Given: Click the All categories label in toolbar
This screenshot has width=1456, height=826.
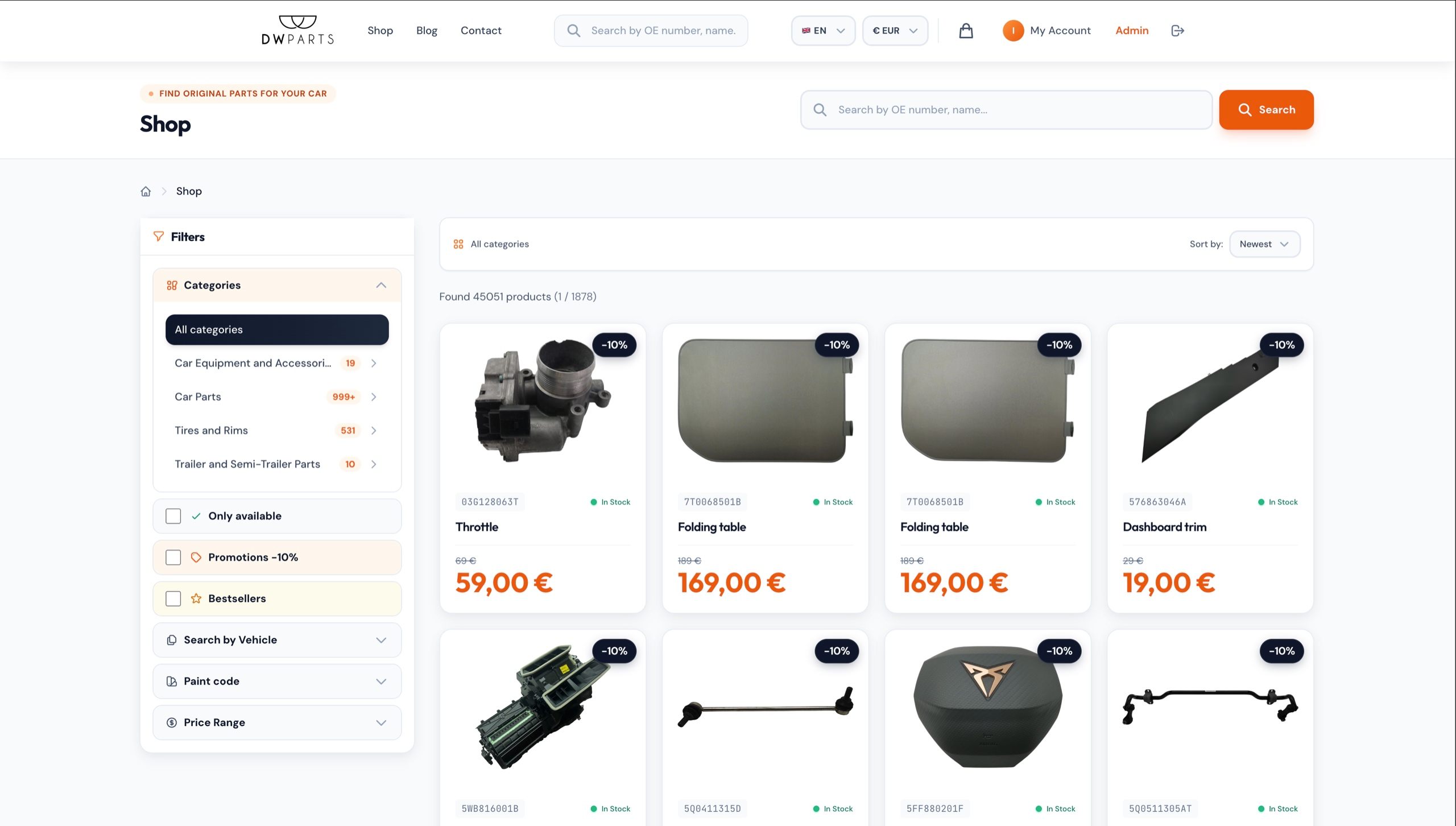Looking at the screenshot, I should pos(499,244).
